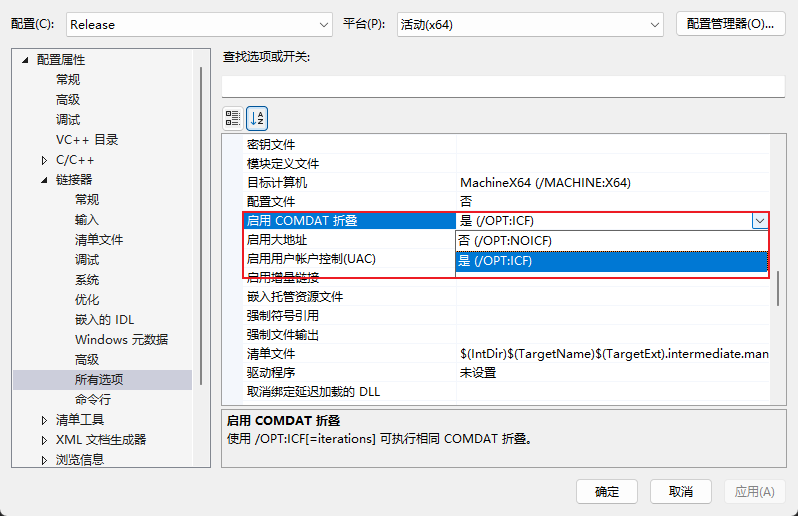Collapse the 链接器 tree node
798x516 pixels.
pos(44,180)
